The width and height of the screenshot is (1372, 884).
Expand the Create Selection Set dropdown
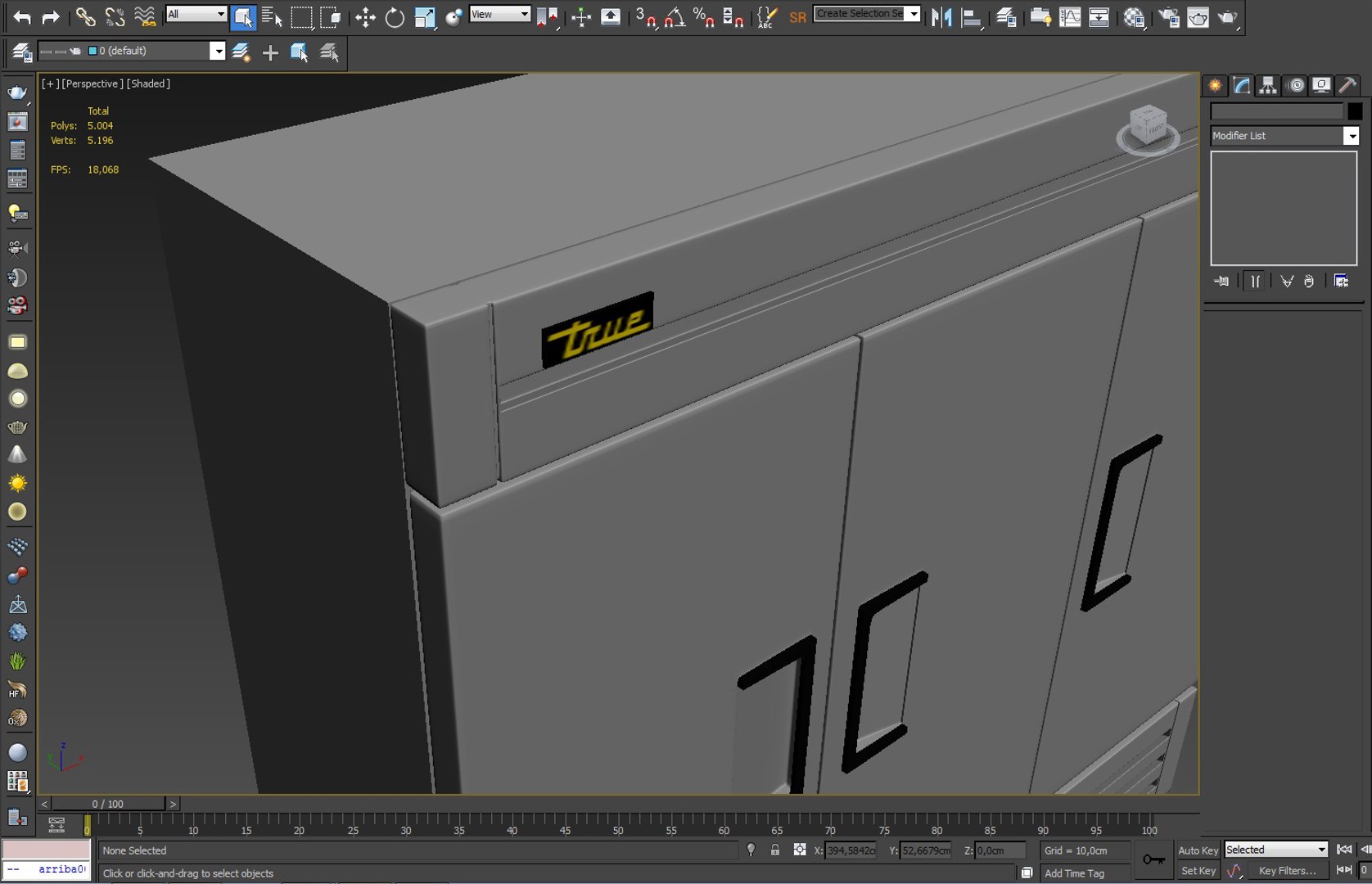pyautogui.click(x=913, y=14)
